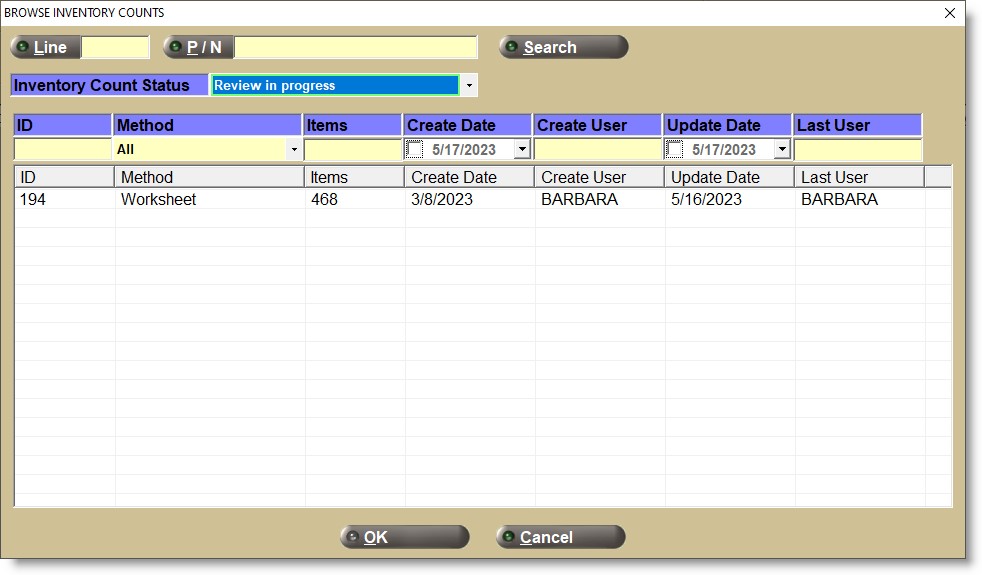Viewport: 982px width, 575px height.
Task: Click the ID filter input field
Action: tap(62, 150)
